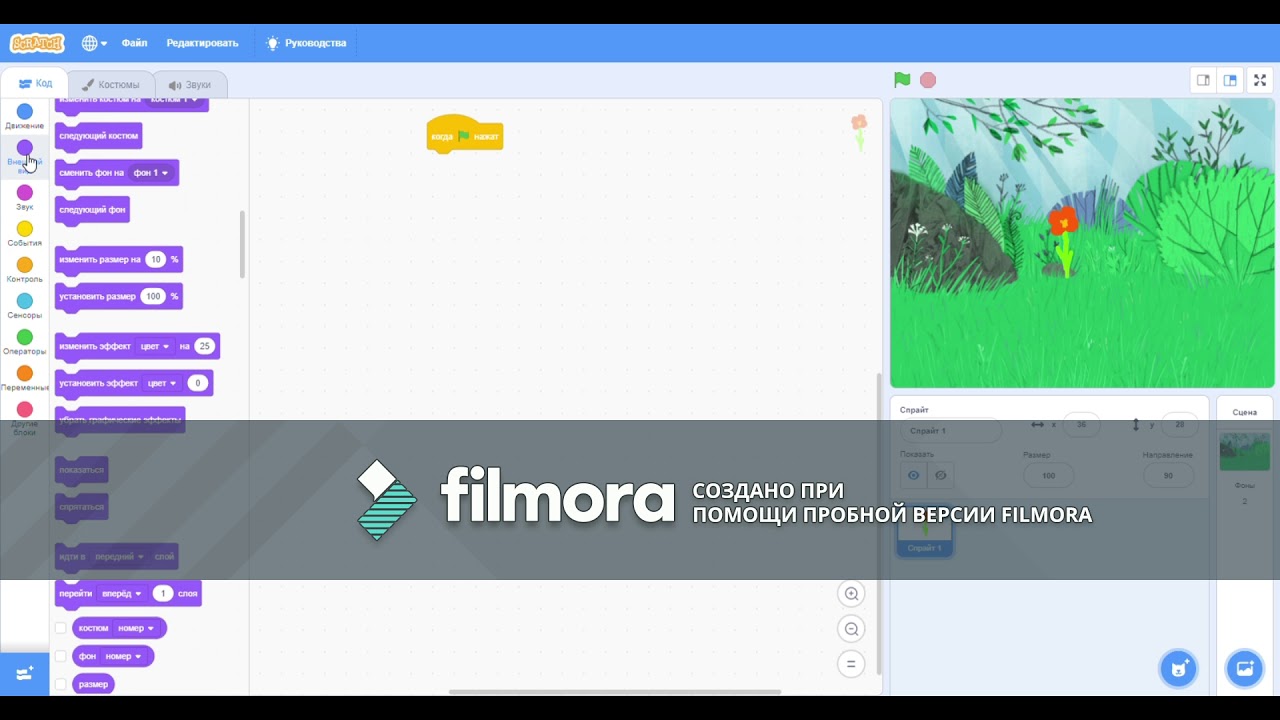The image size is (1280, 720).
Task: Open номер dropdown in костюм block
Action: [x=135, y=628]
